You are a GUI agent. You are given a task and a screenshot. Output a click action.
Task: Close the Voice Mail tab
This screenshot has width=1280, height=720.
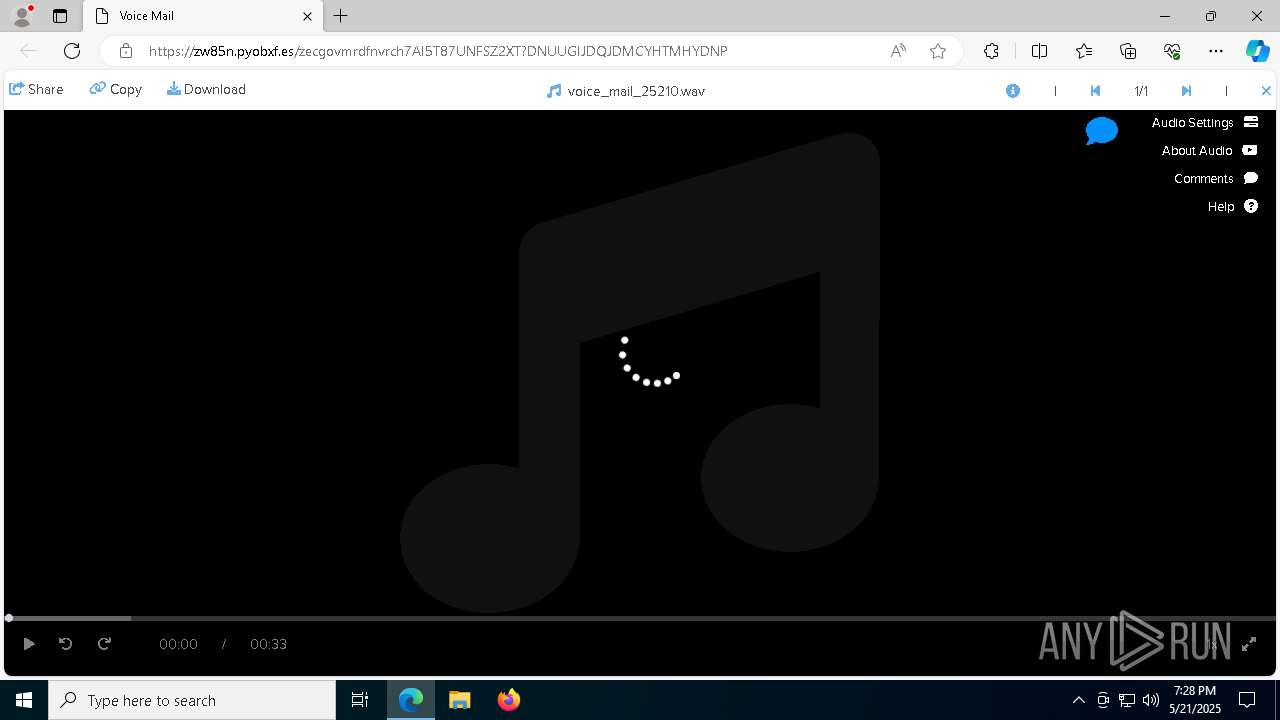(307, 16)
